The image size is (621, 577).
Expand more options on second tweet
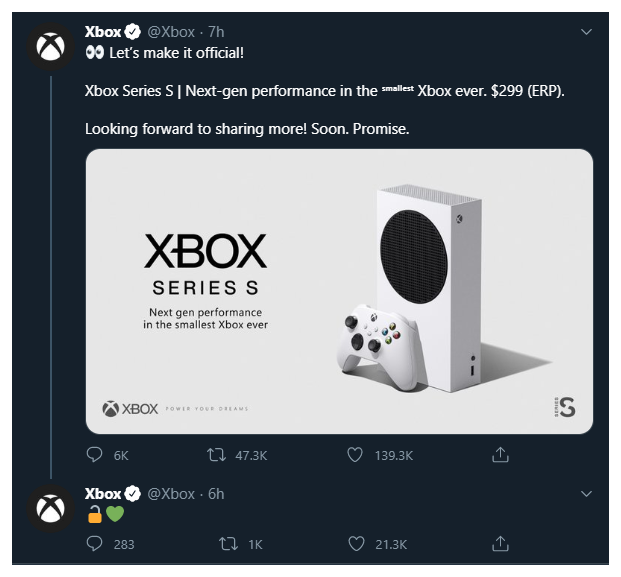(x=587, y=493)
